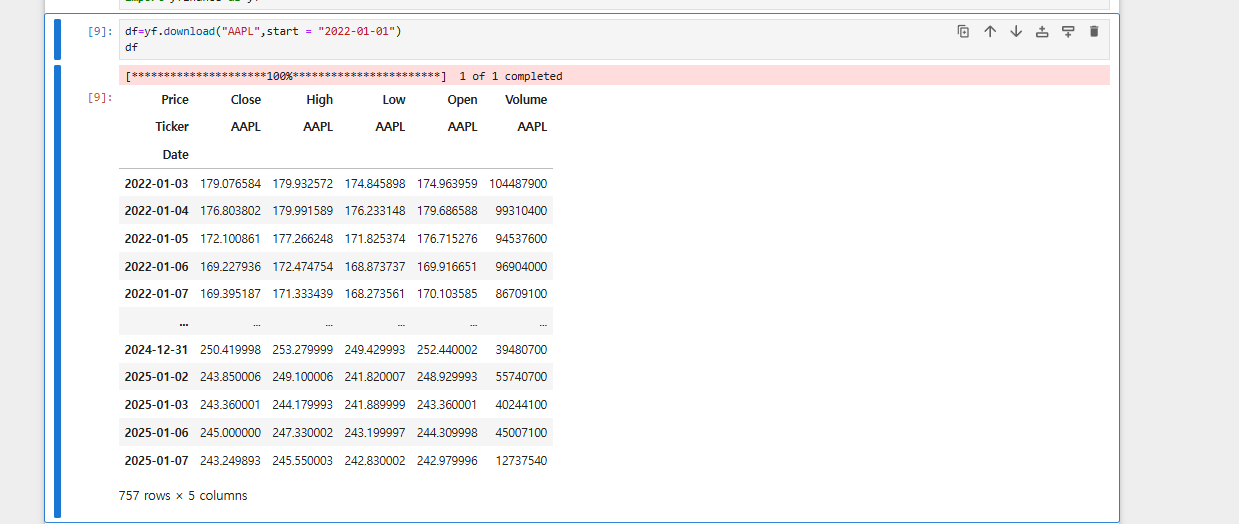Delete the cell using the trash icon
1239x524 pixels.
point(1094,31)
